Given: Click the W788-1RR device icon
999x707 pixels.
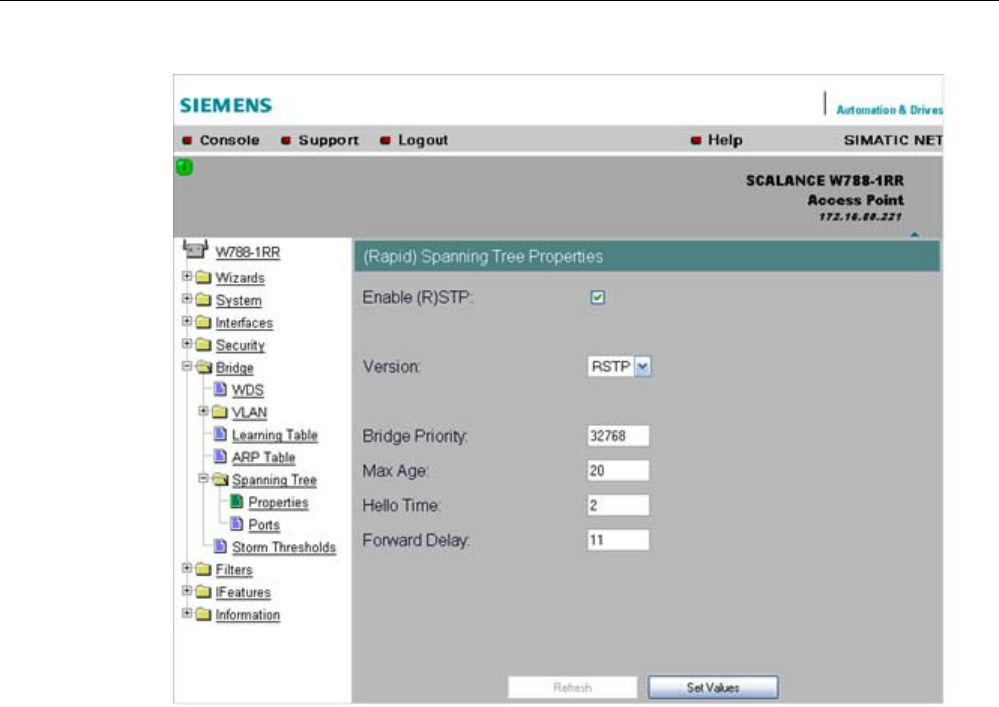Looking at the screenshot, I should pyautogui.click(x=195, y=248).
